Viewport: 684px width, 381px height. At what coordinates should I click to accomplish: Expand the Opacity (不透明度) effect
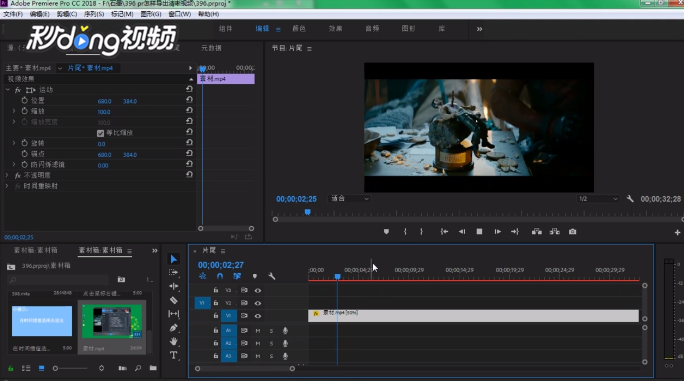click(x=7, y=175)
